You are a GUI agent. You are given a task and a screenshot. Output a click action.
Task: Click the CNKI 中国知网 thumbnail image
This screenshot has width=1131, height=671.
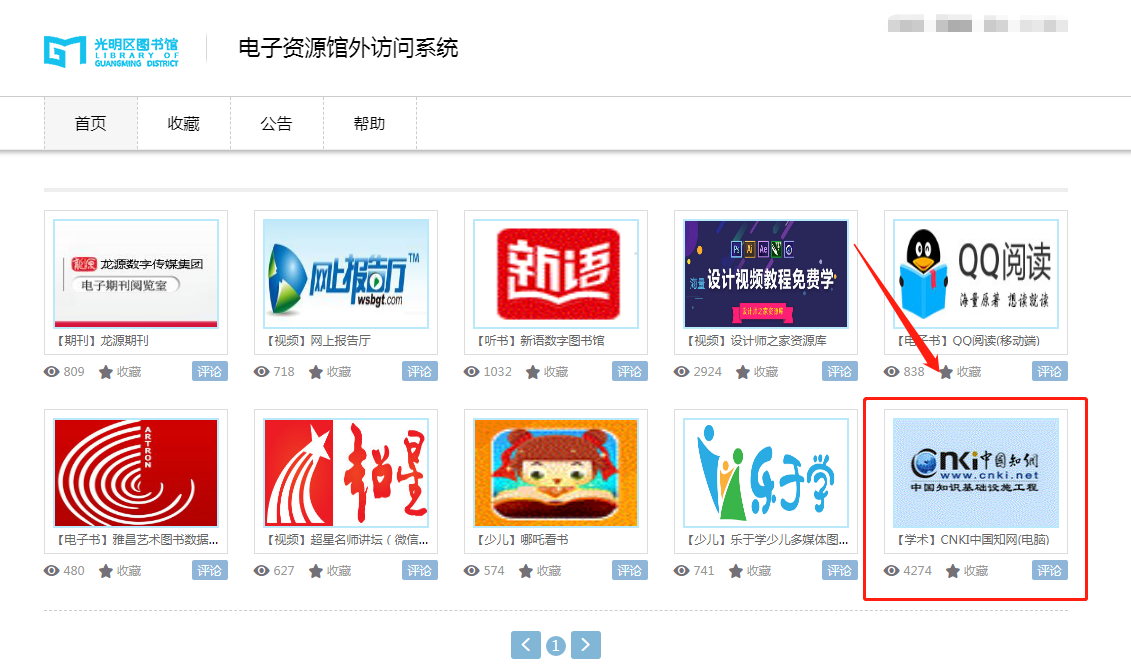pos(976,473)
